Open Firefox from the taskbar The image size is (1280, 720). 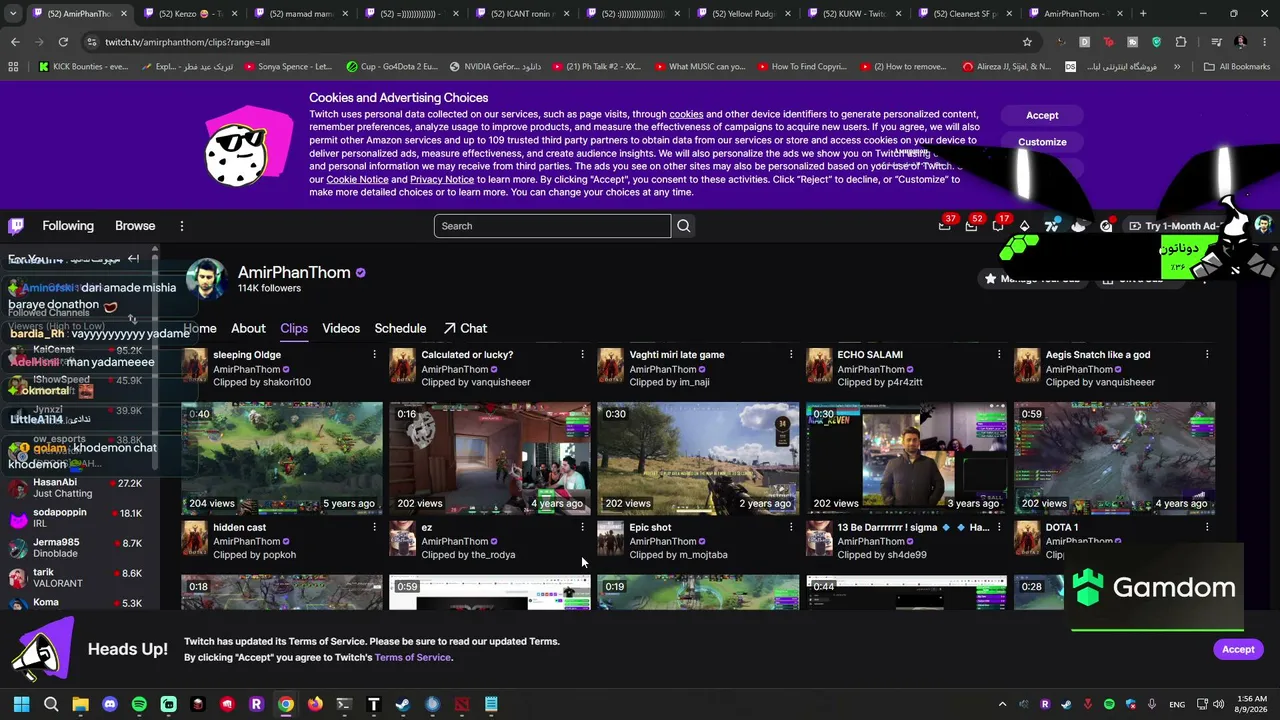coord(315,704)
